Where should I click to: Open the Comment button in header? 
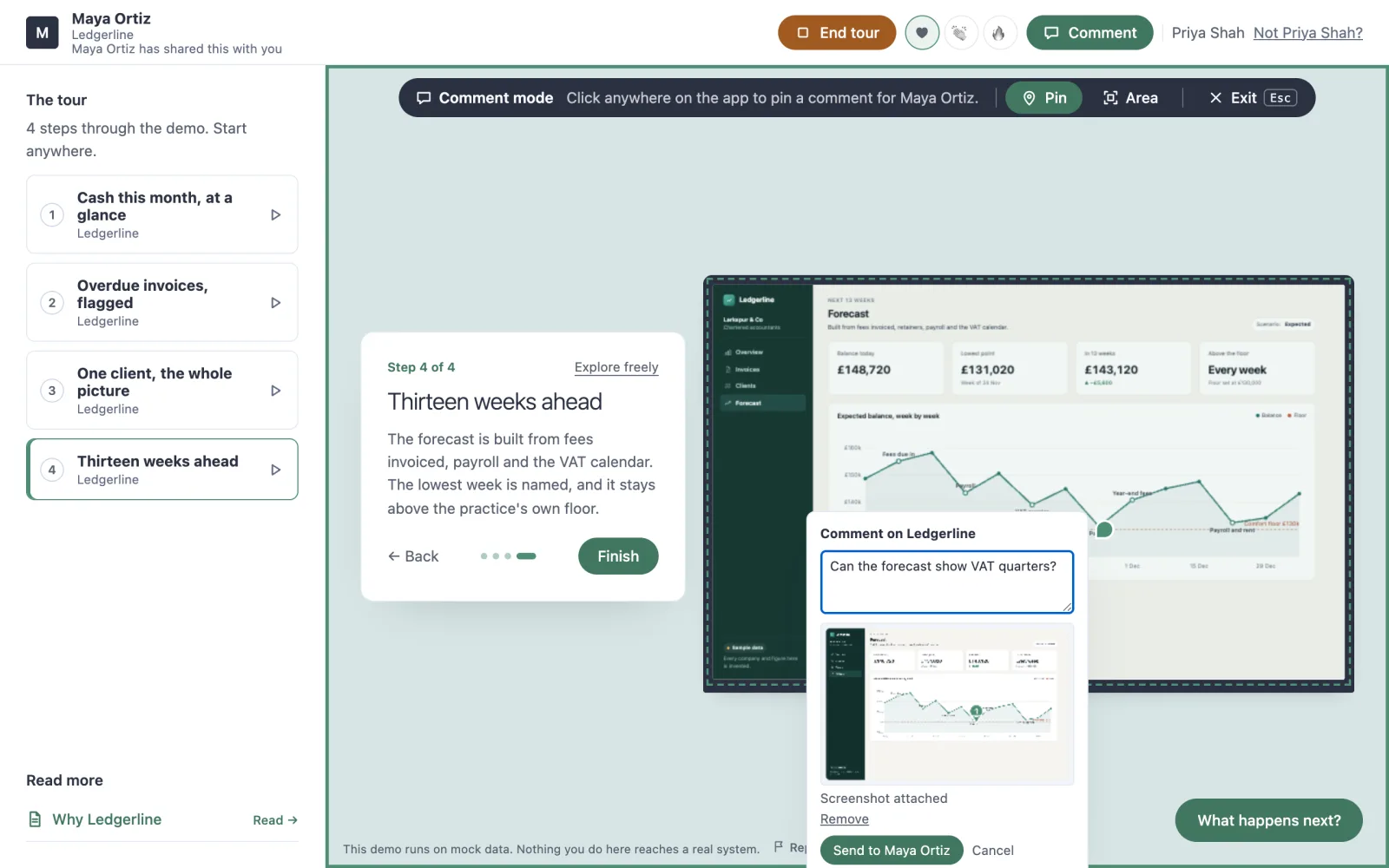click(x=1089, y=33)
